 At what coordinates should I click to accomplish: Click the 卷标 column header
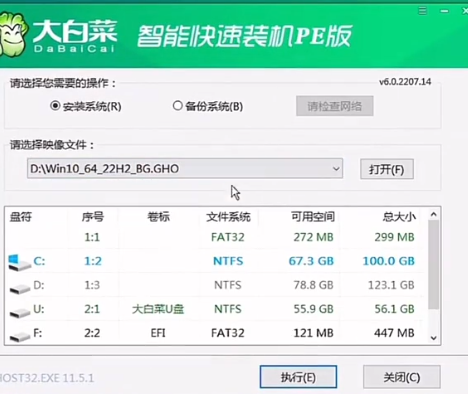click(158, 217)
